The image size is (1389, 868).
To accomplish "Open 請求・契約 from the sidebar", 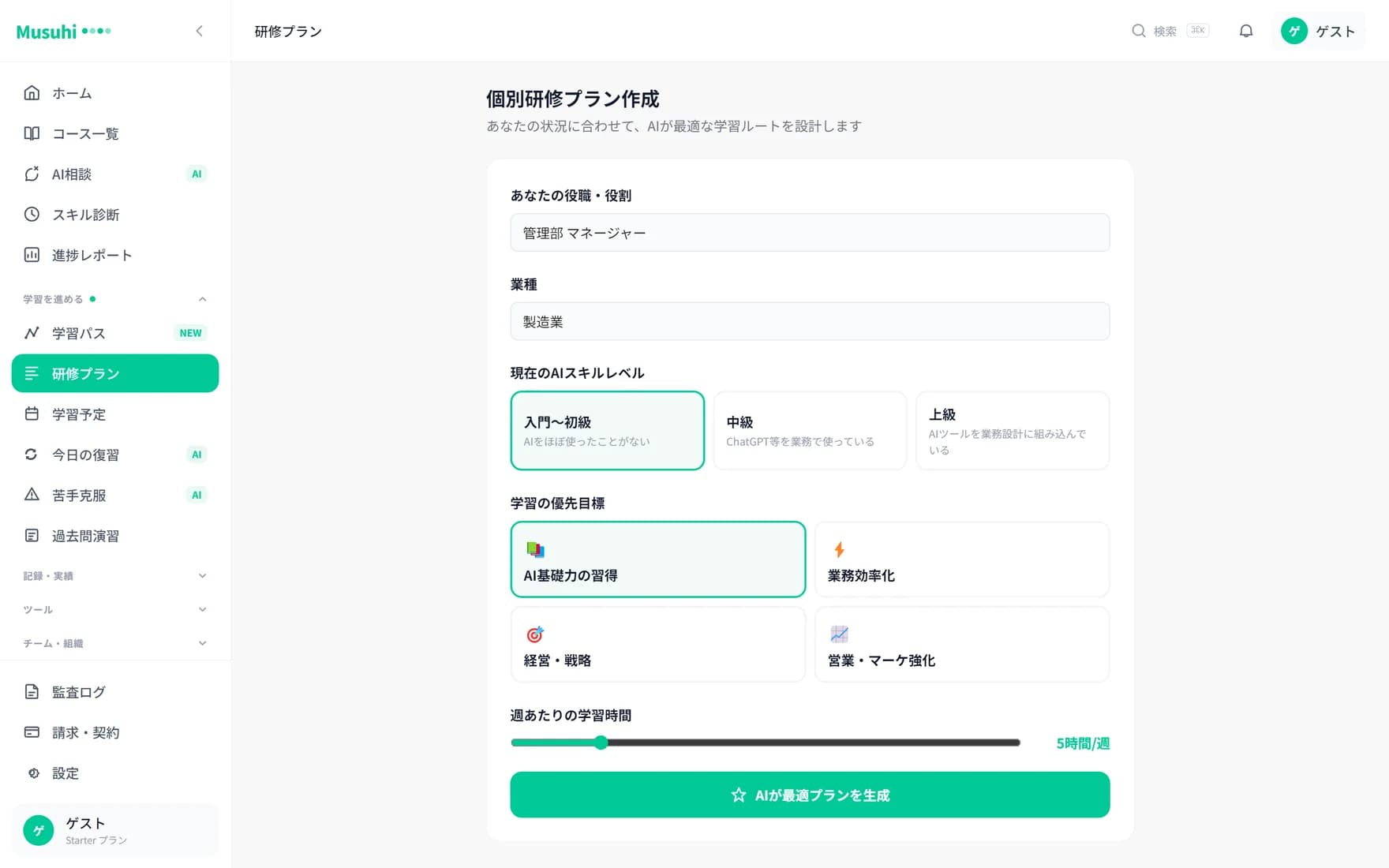I will coord(115,732).
